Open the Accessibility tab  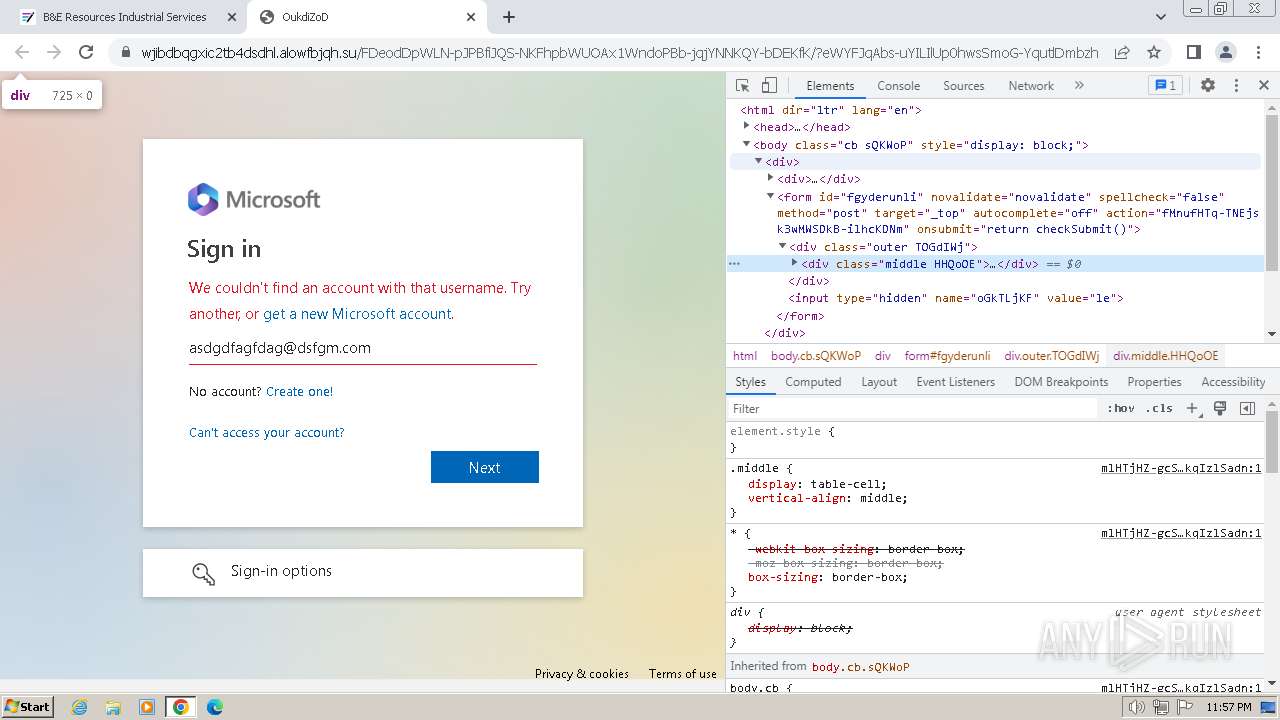[x=1233, y=382]
